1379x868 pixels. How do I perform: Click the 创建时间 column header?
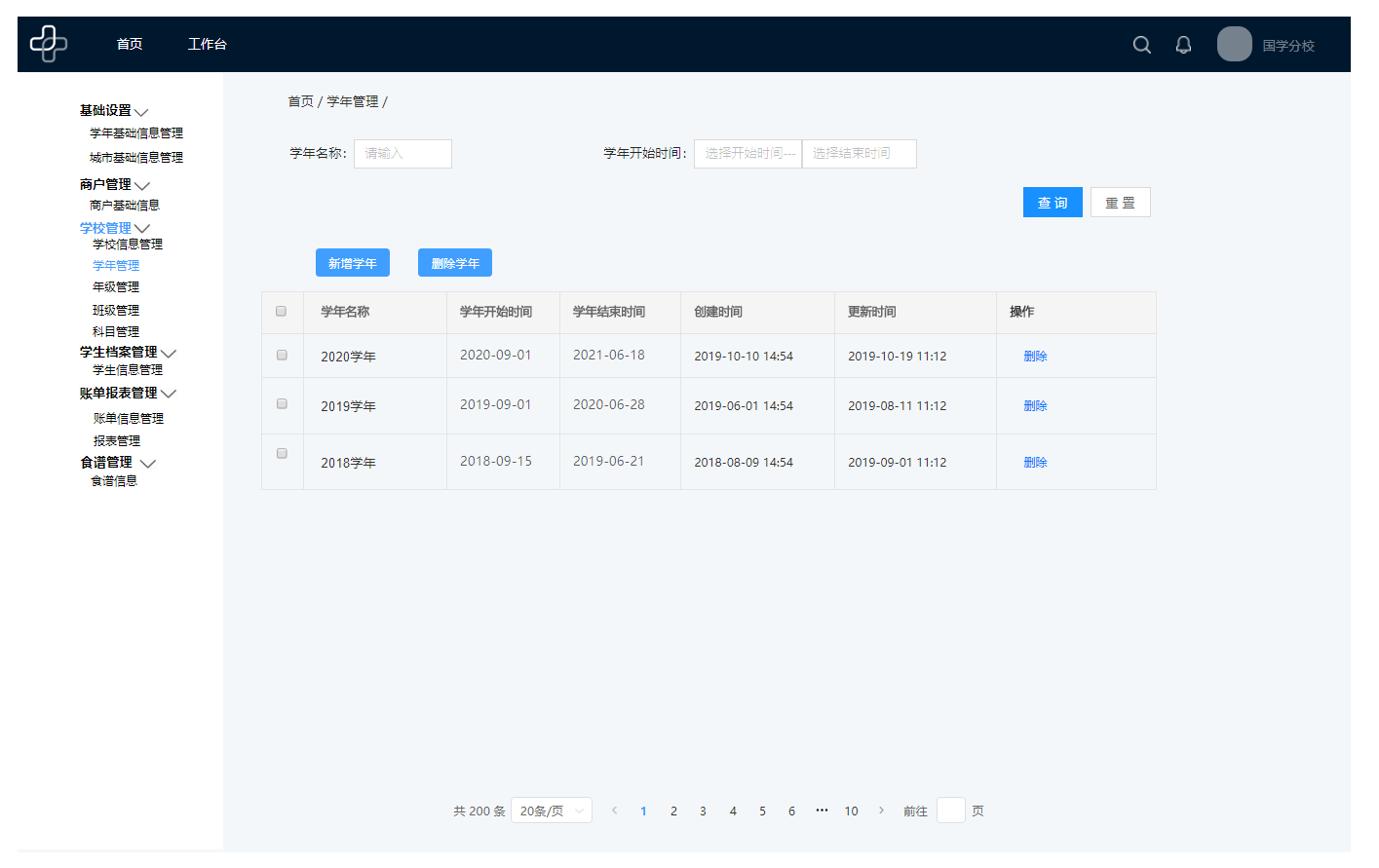[x=718, y=312]
